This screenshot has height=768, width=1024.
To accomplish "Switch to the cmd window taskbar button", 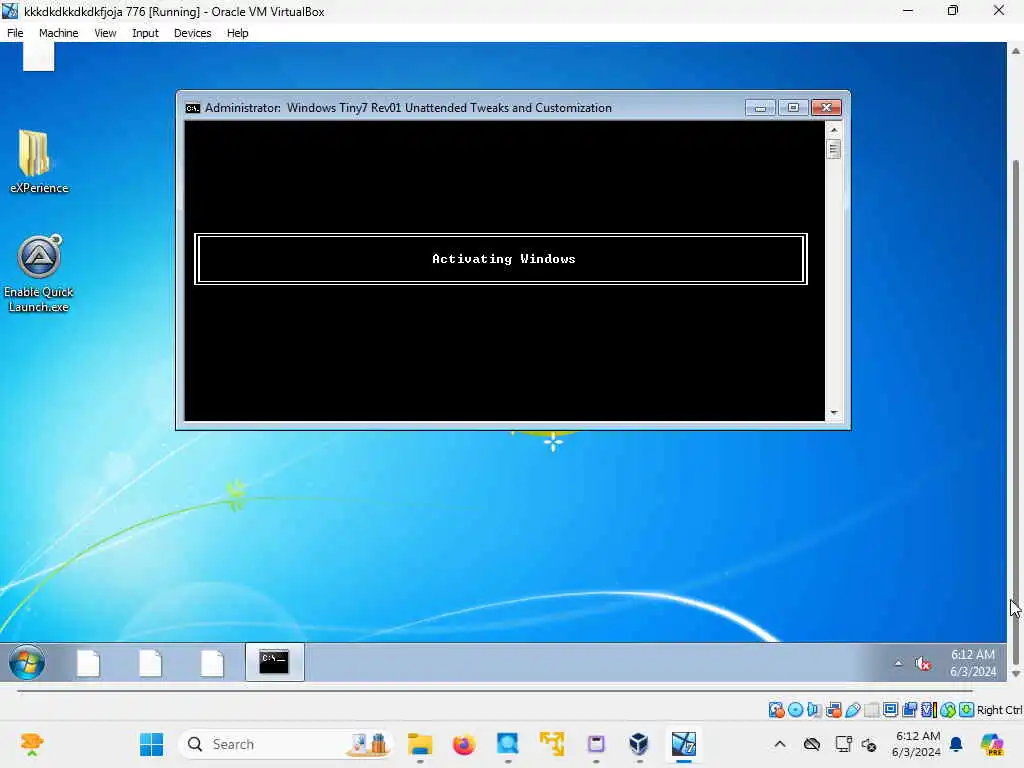I will coord(274,662).
